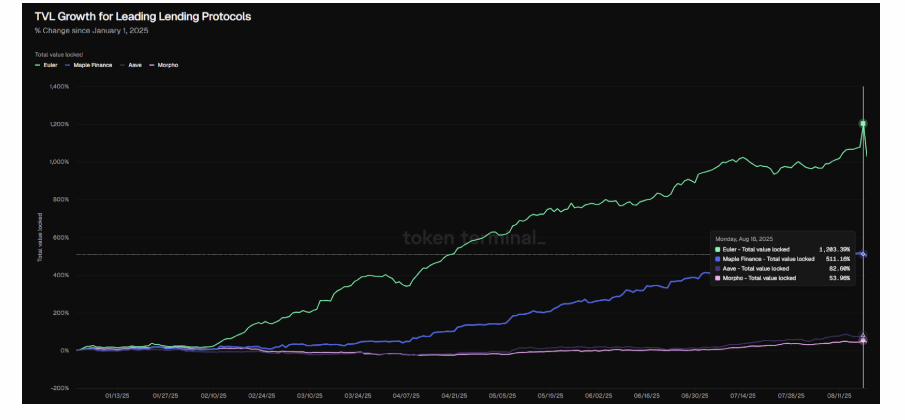Click the '06/02/25' x-axis date
905x420 pixels.
(597, 396)
